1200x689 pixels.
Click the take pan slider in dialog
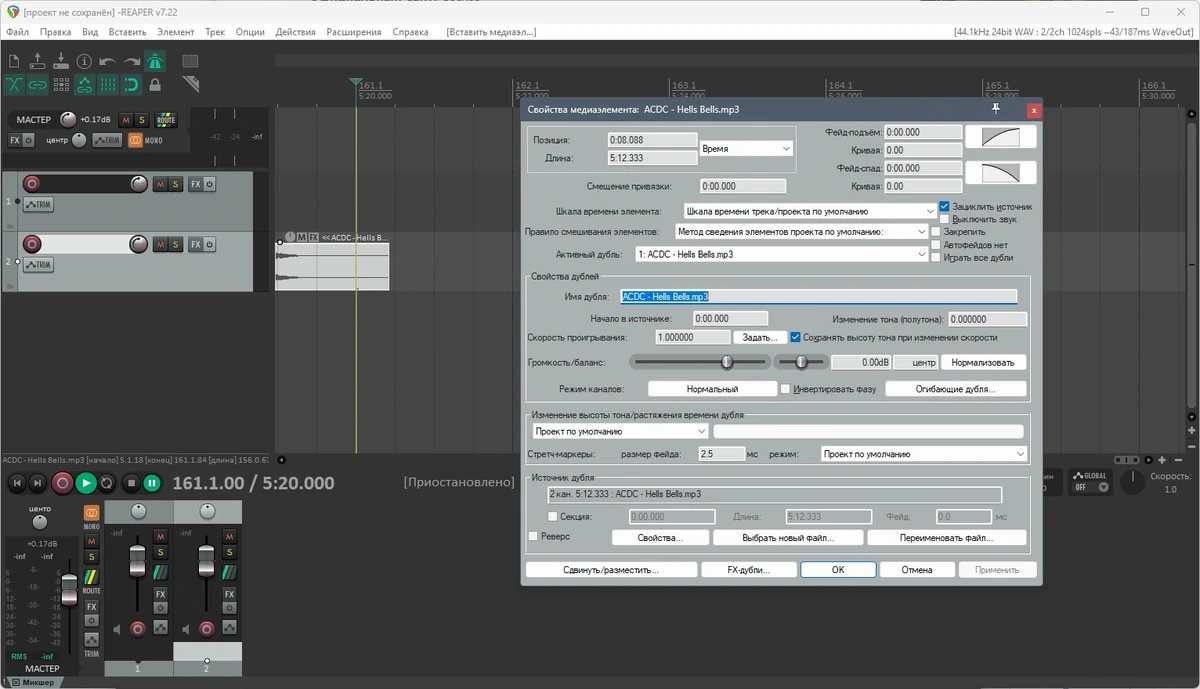click(x=800, y=362)
